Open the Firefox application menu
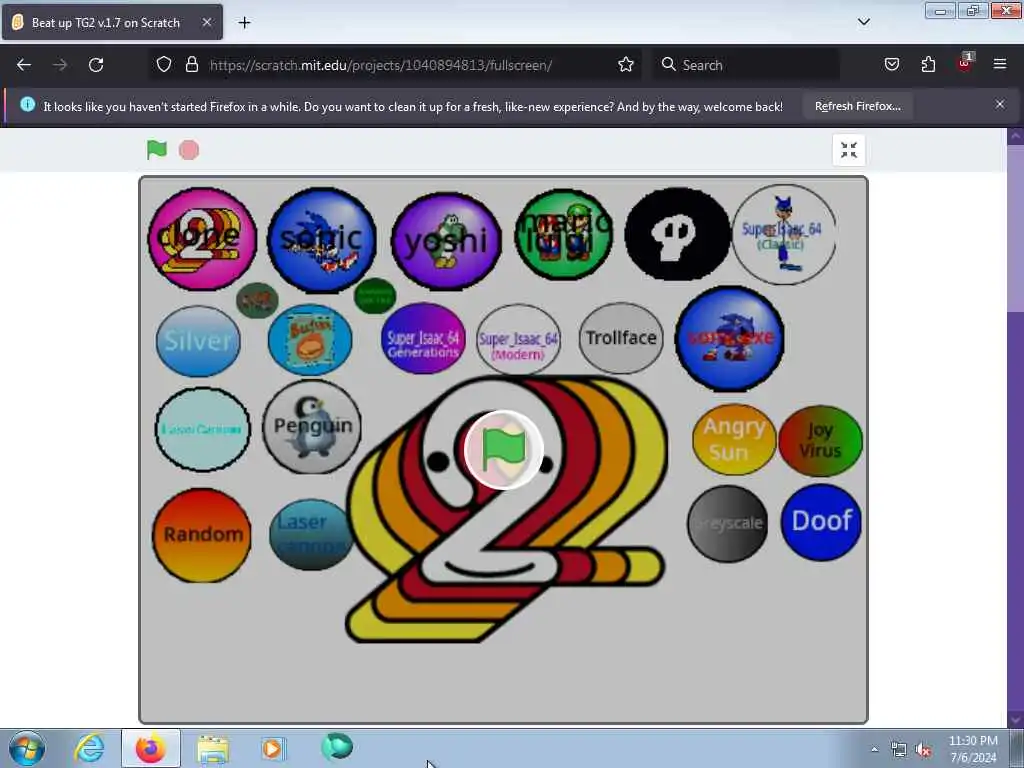Screen dimensions: 1024x768 (x=1000, y=64)
